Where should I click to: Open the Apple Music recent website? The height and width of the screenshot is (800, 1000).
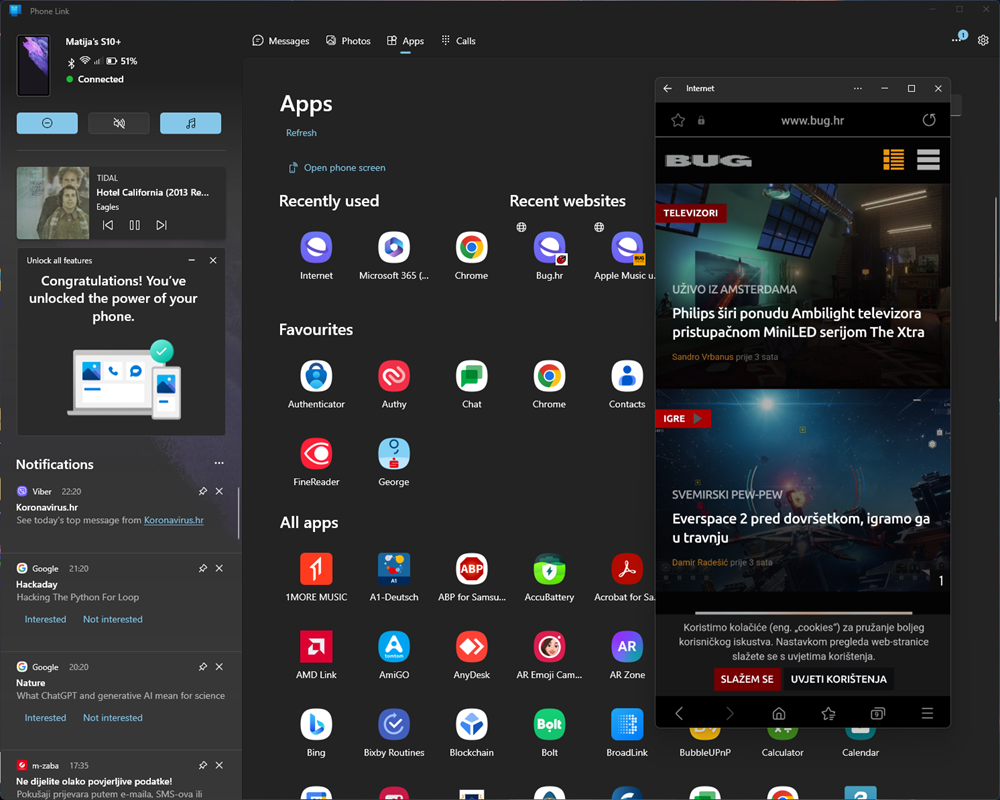pyautogui.click(x=627, y=248)
